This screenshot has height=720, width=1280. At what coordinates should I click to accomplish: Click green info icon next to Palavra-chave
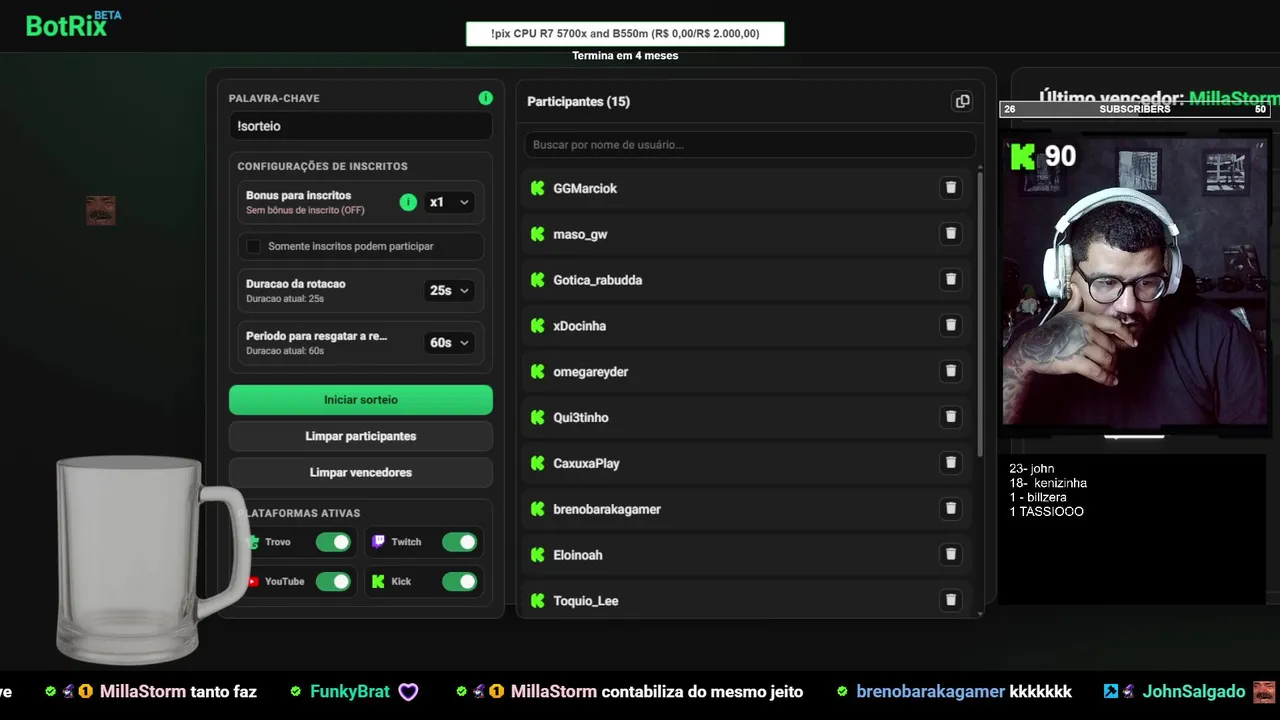(485, 98)
